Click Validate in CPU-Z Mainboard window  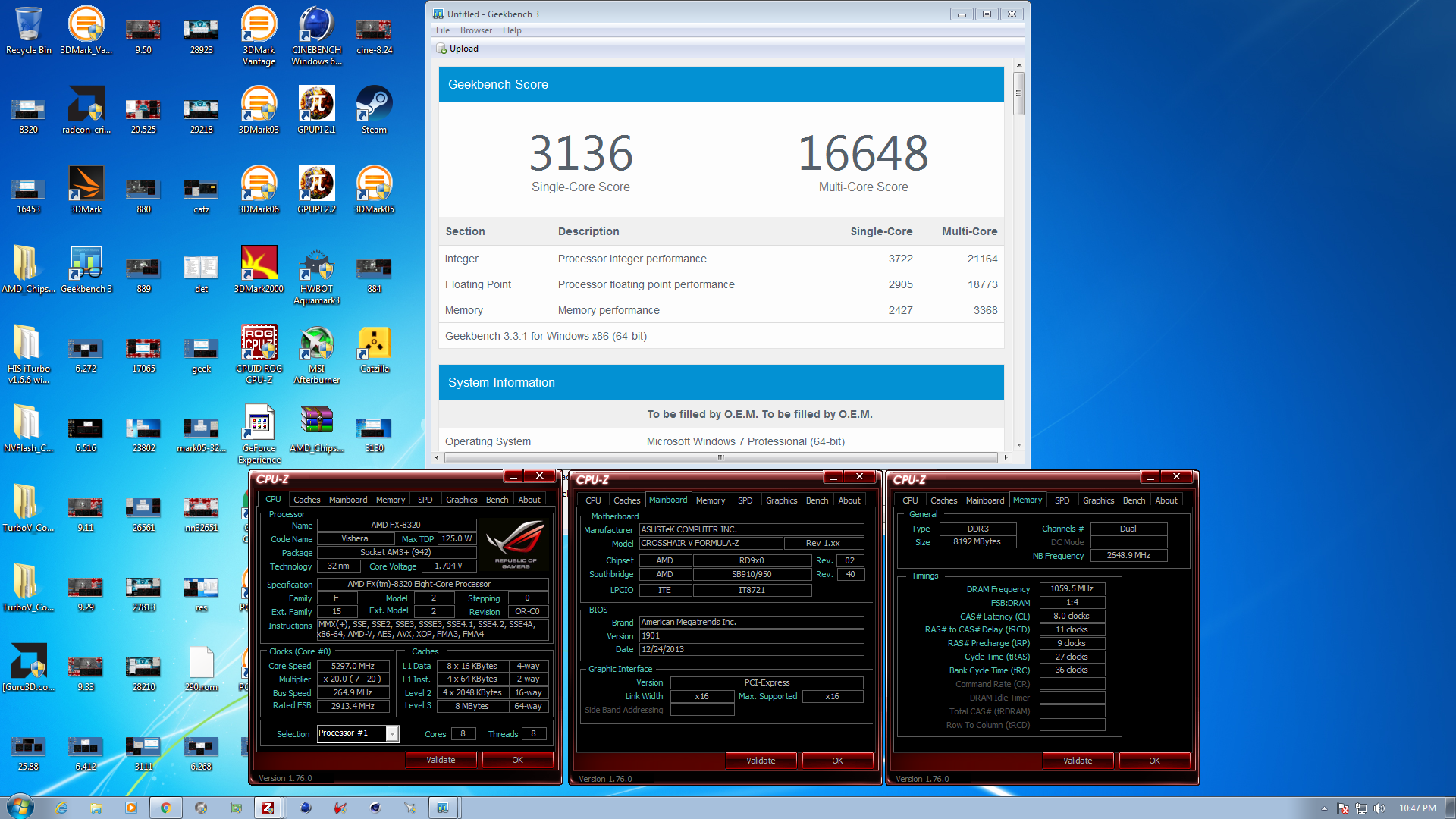coord(761,761)
